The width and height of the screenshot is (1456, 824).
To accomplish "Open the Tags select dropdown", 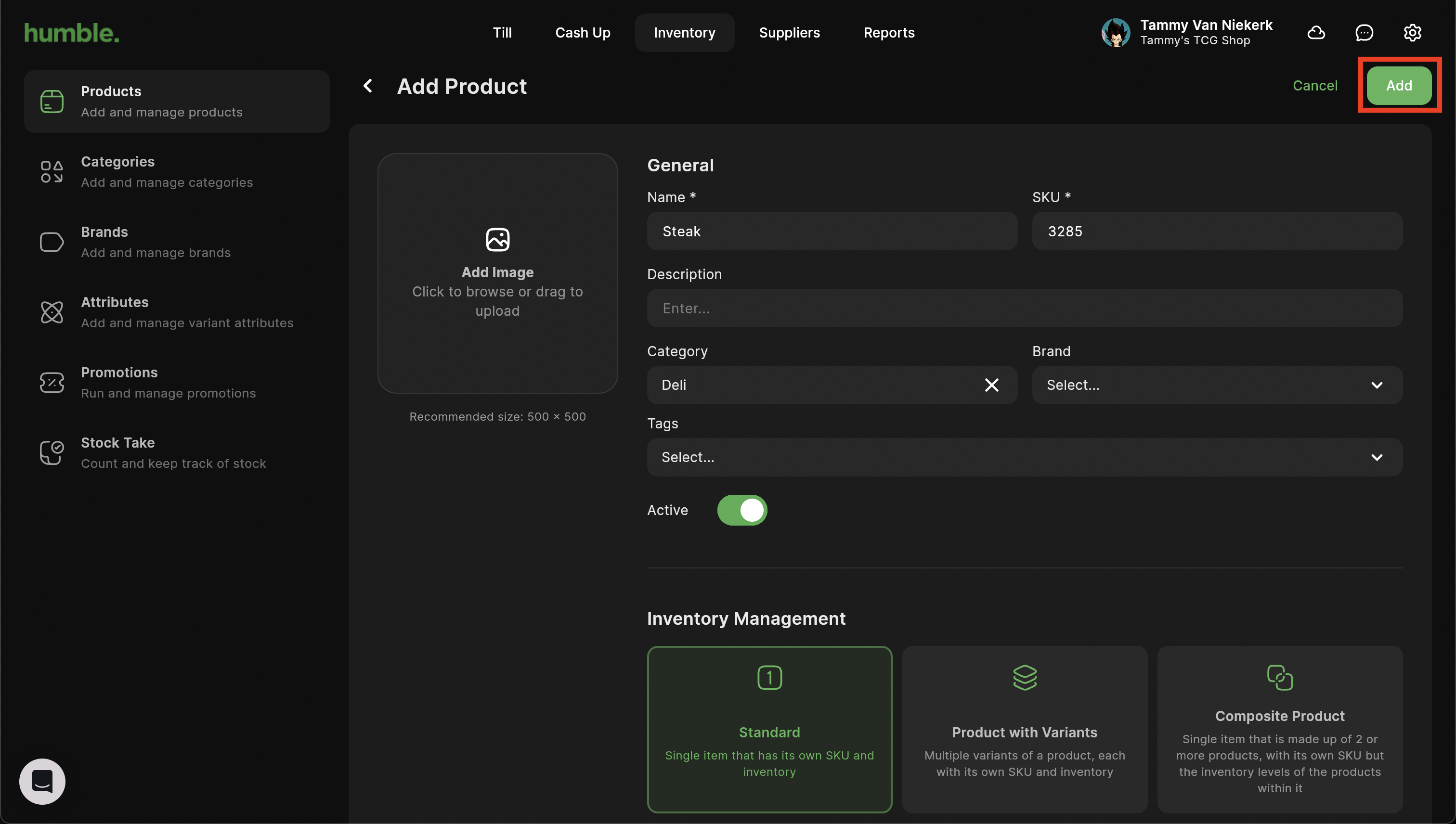I will click(x=1024, y=457).
